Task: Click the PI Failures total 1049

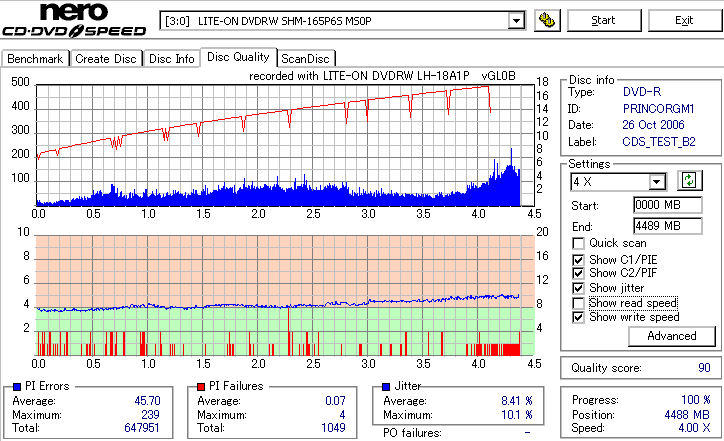Action: [333, 428]
